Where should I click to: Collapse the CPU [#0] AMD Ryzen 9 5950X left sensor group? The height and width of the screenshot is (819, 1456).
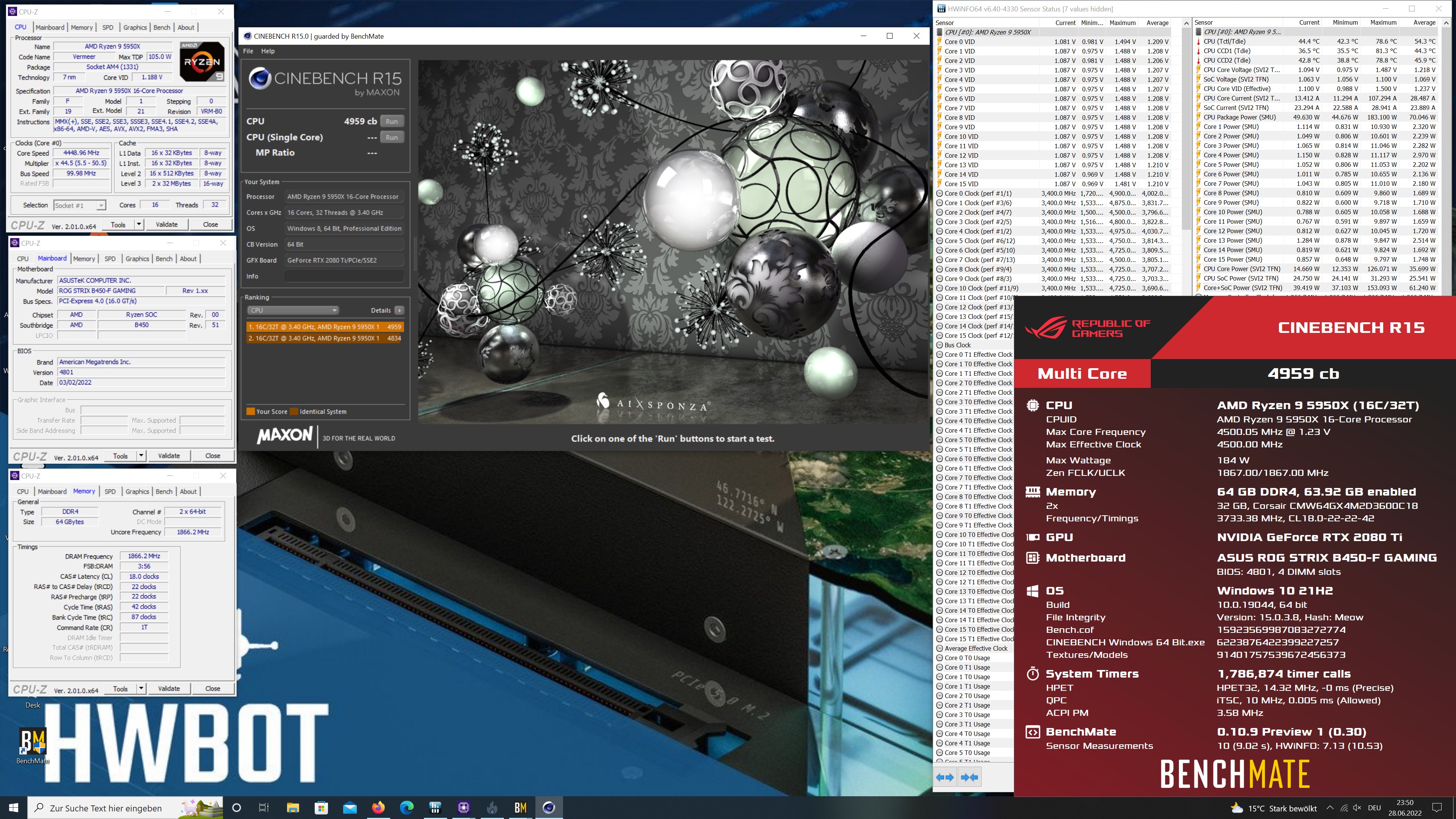[x=988, y=32]
